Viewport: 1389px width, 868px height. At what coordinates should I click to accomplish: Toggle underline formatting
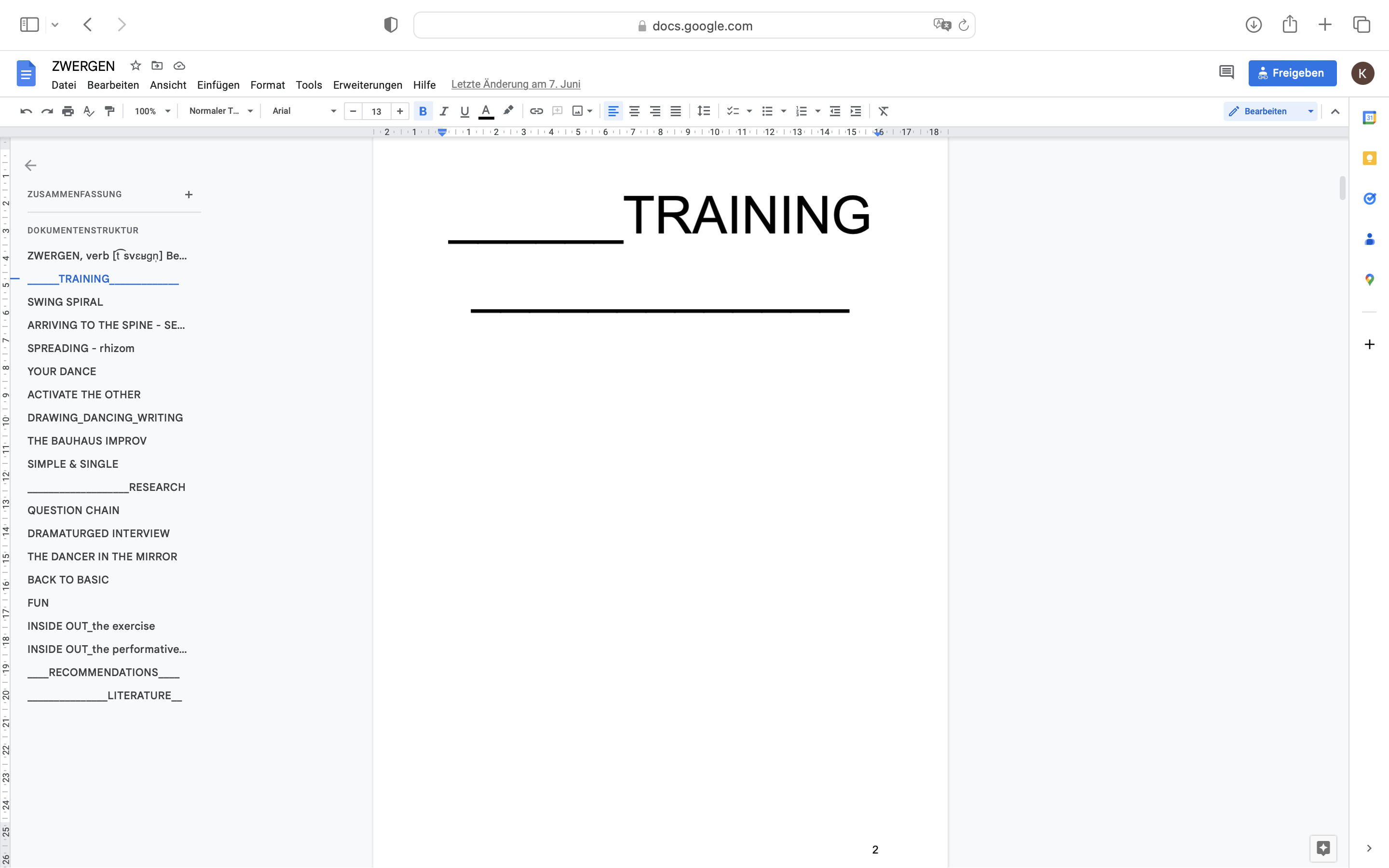coord(464,111)
